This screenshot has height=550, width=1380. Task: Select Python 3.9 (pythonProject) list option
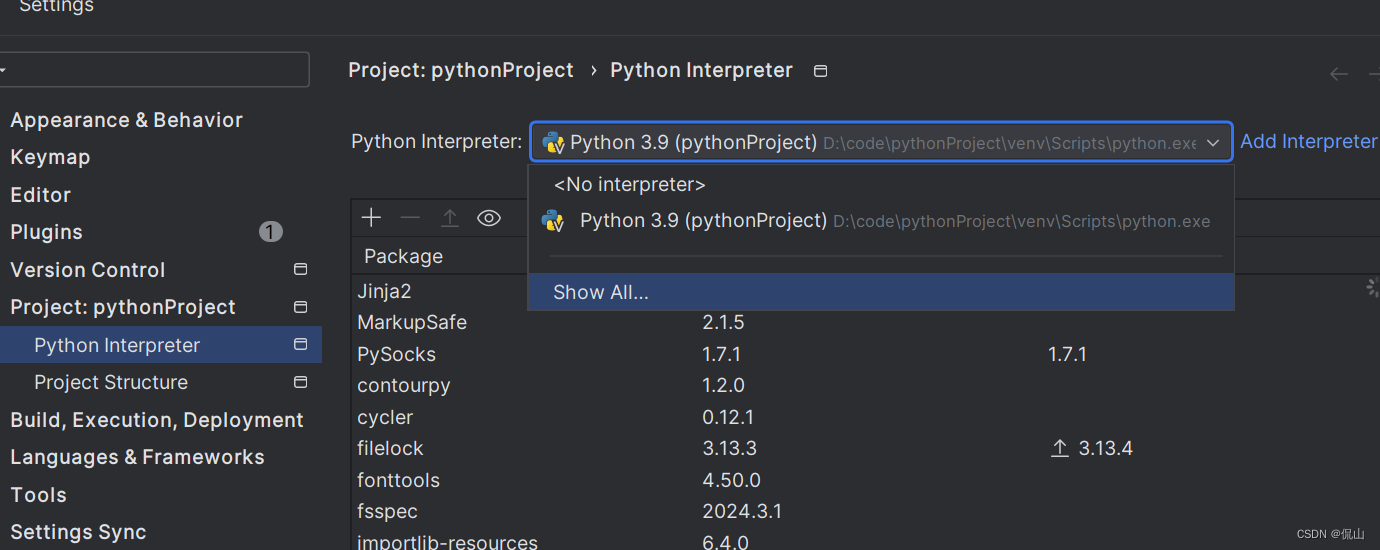(703, 221)
